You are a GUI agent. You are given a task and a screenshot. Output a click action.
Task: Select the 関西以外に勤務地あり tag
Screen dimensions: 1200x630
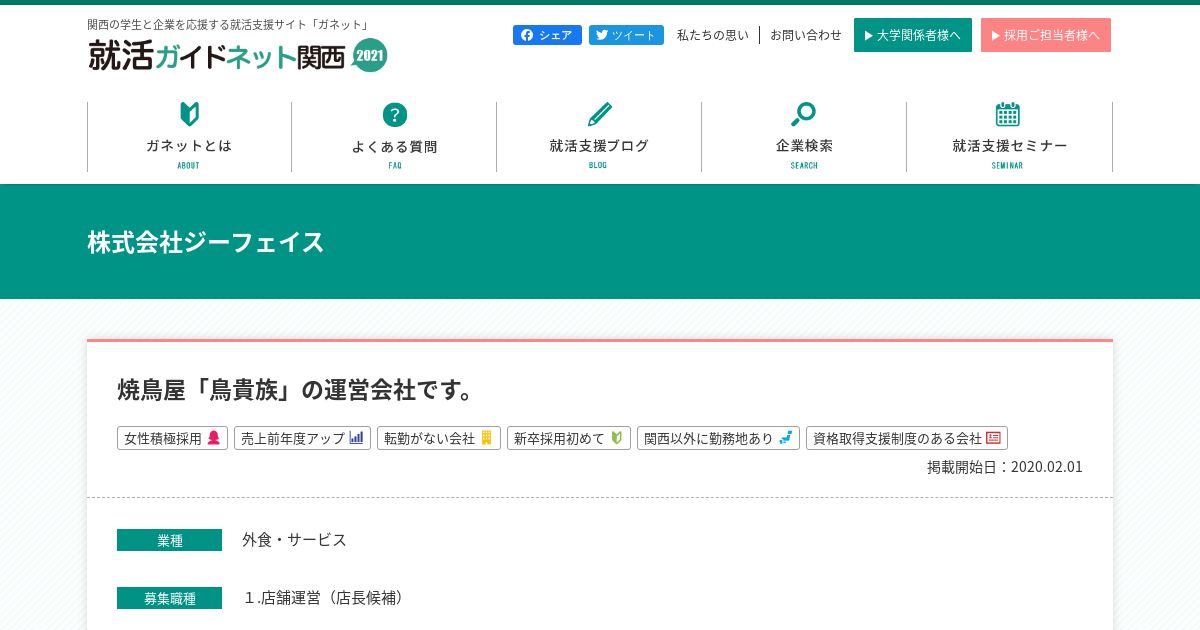click(x=718, y=438)
